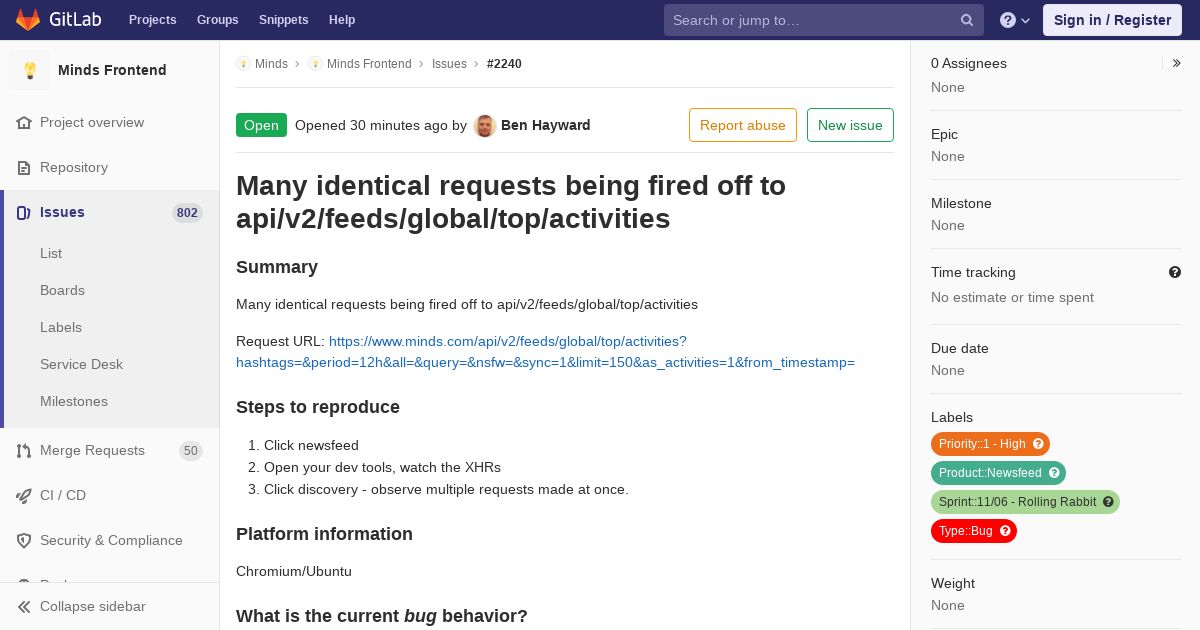
Task: Click the search magnifier icon
Action: click(x=967, y=20)
